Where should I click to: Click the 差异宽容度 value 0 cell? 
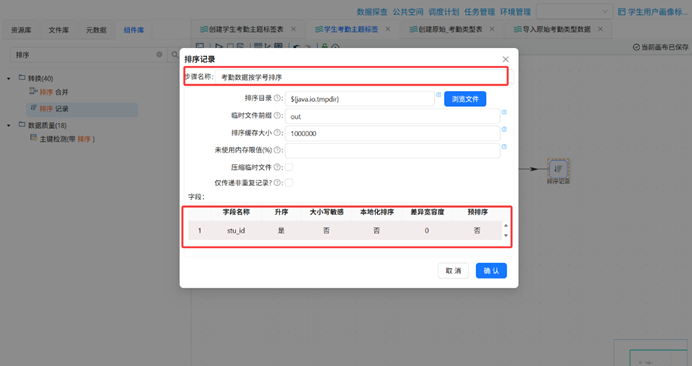(427, 230)
